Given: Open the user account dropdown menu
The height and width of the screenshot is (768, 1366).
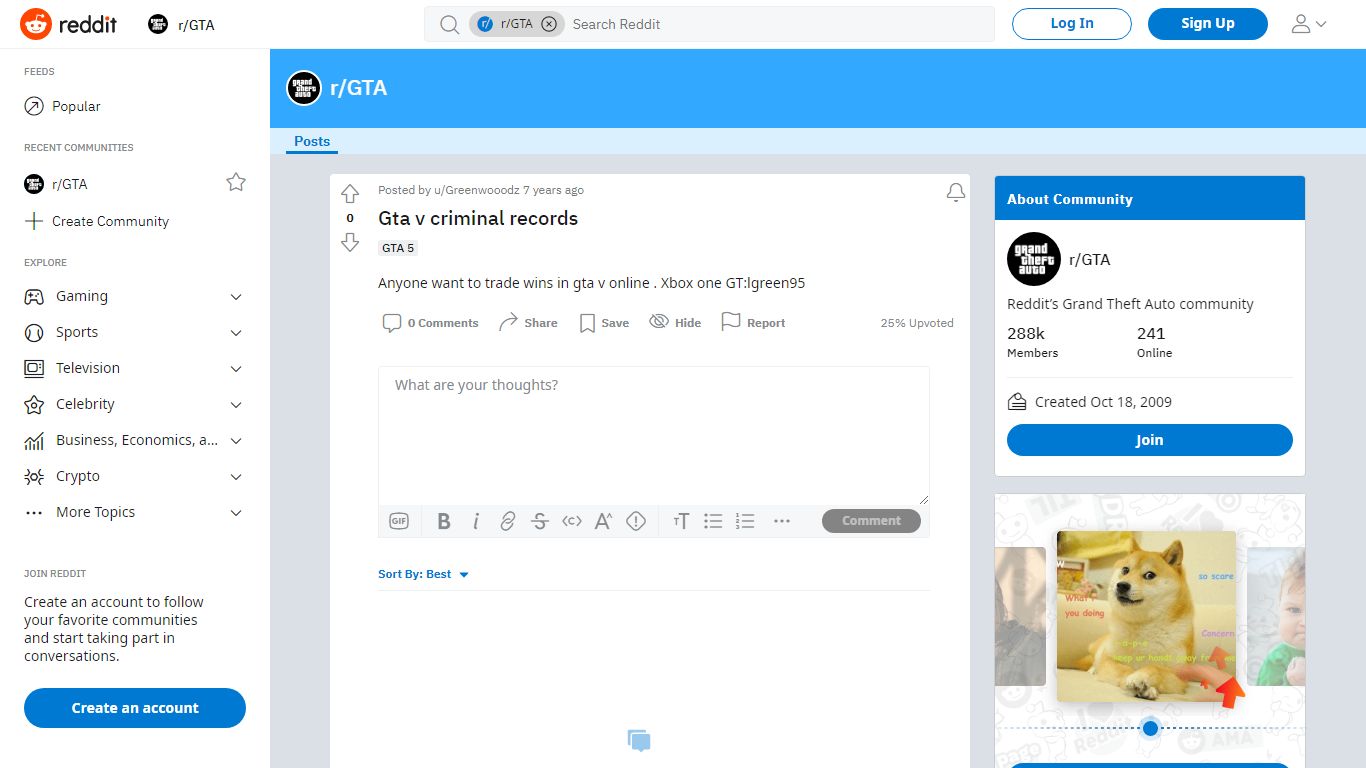Looking at the screenshot, I should click(1309, 24).
